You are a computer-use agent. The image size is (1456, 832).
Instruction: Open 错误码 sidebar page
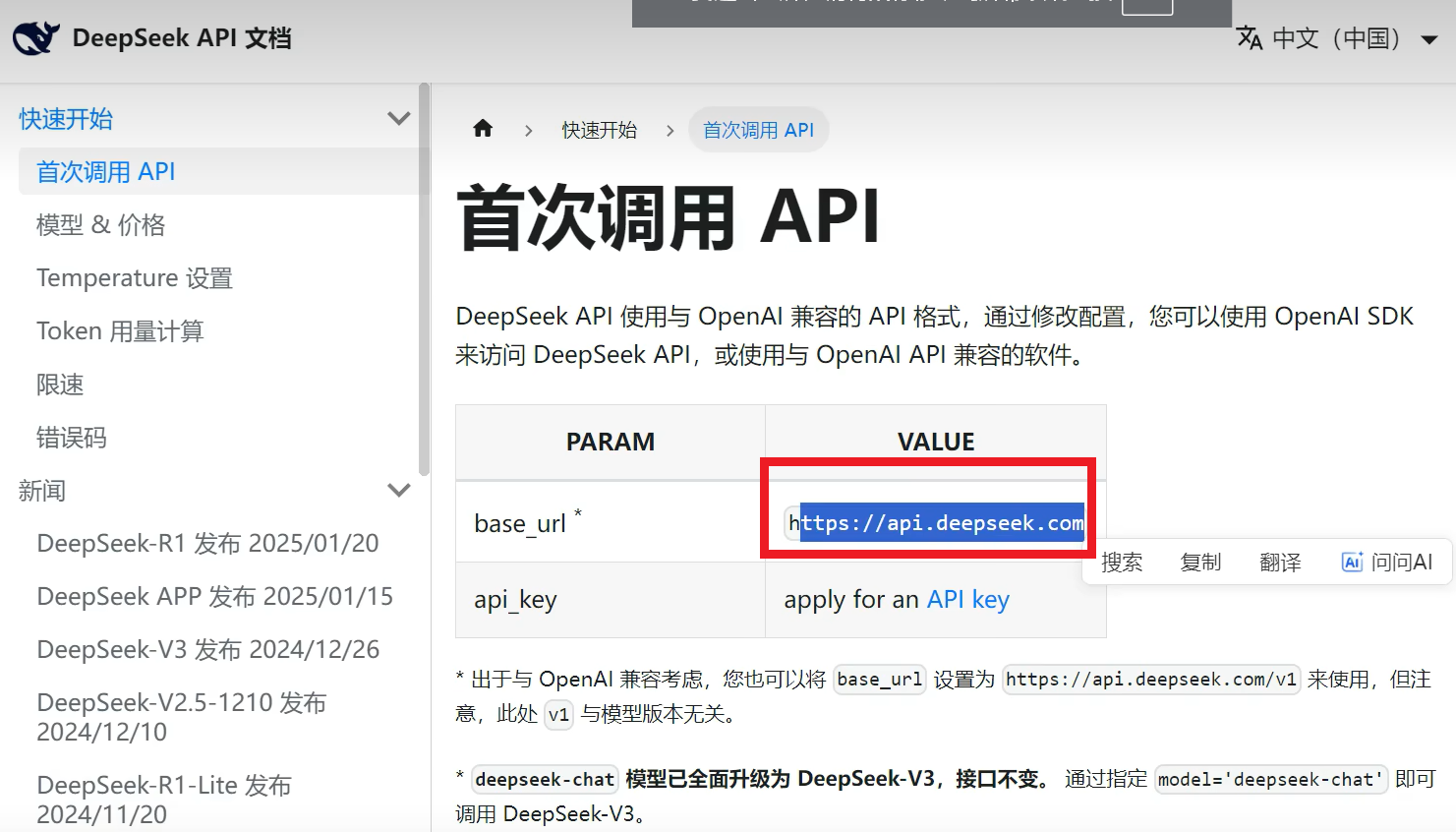click(x=71, y=438)
